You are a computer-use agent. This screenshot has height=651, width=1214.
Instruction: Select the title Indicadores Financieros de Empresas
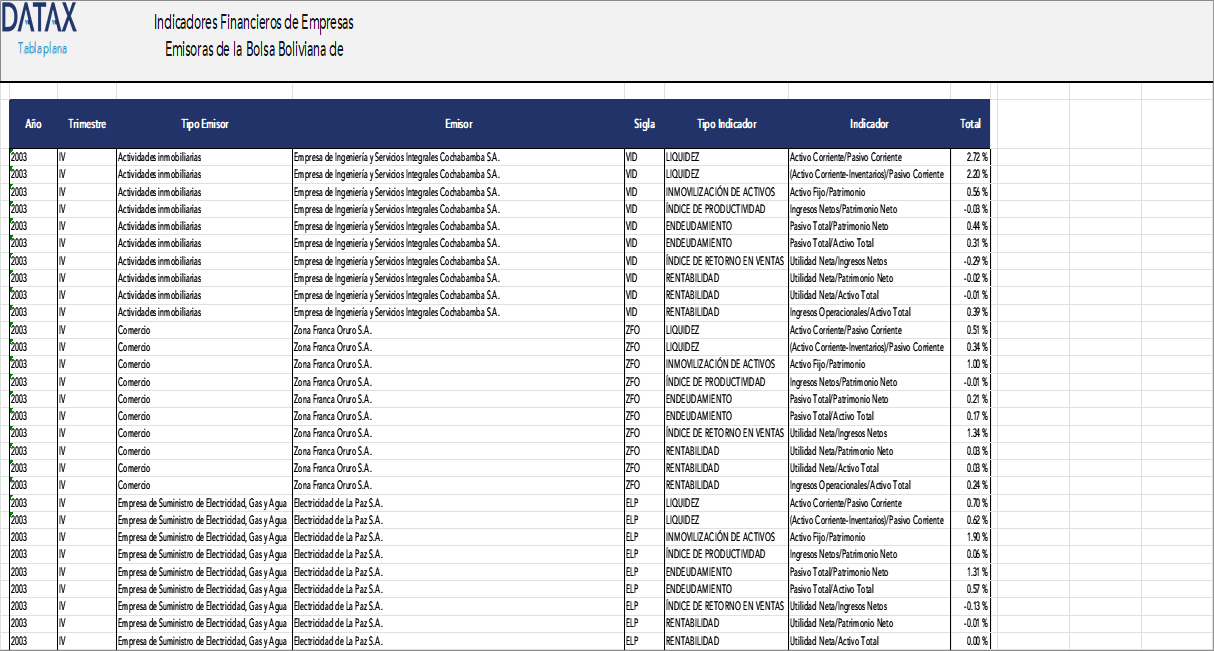pyautogui.click(x=254, y=23)
